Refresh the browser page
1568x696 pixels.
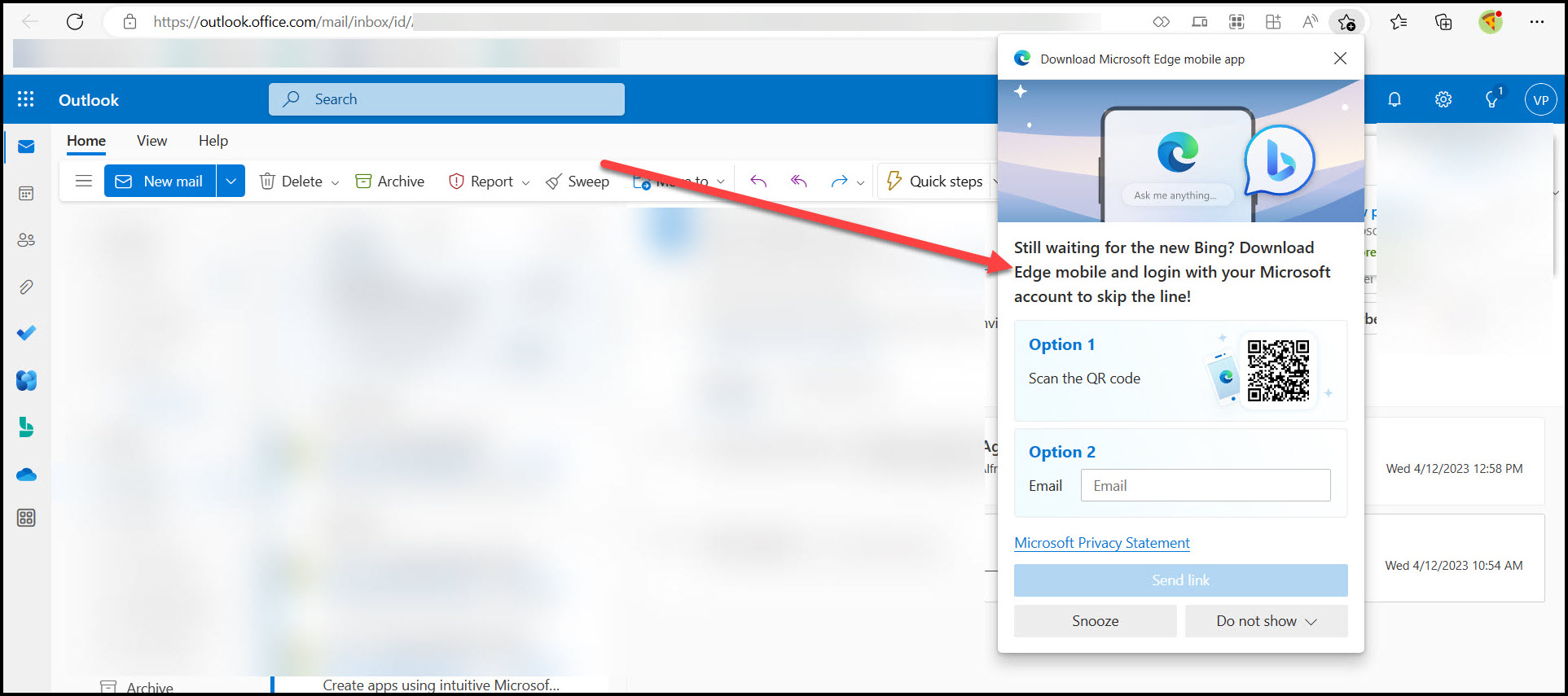(x=75, y=22)
